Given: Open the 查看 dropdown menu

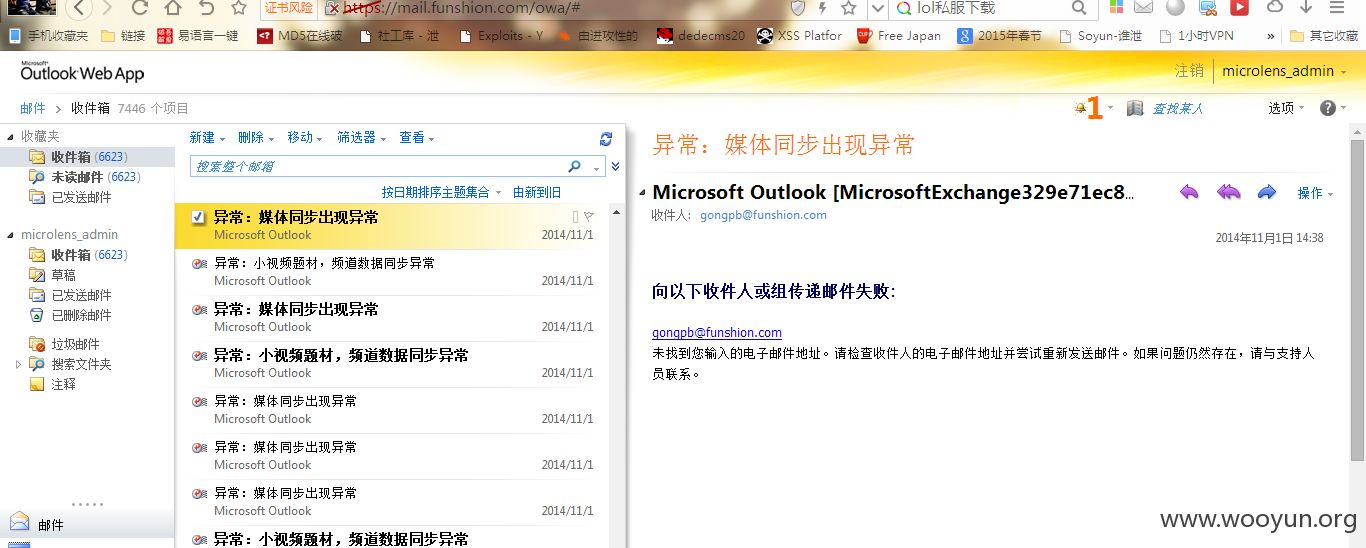Looking at the screenshot, I should (417, 138).
